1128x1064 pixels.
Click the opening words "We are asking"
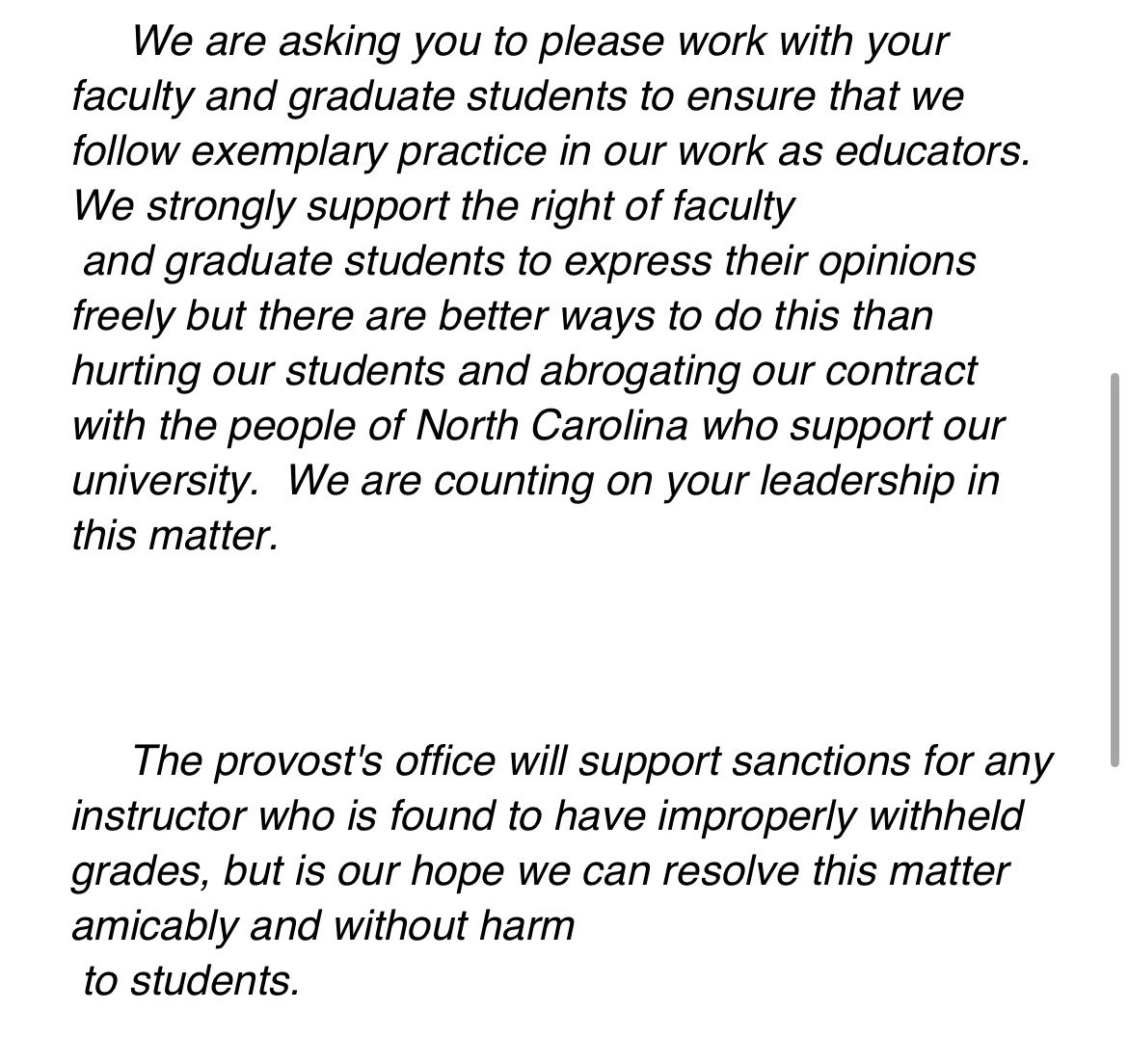(265, 41)
